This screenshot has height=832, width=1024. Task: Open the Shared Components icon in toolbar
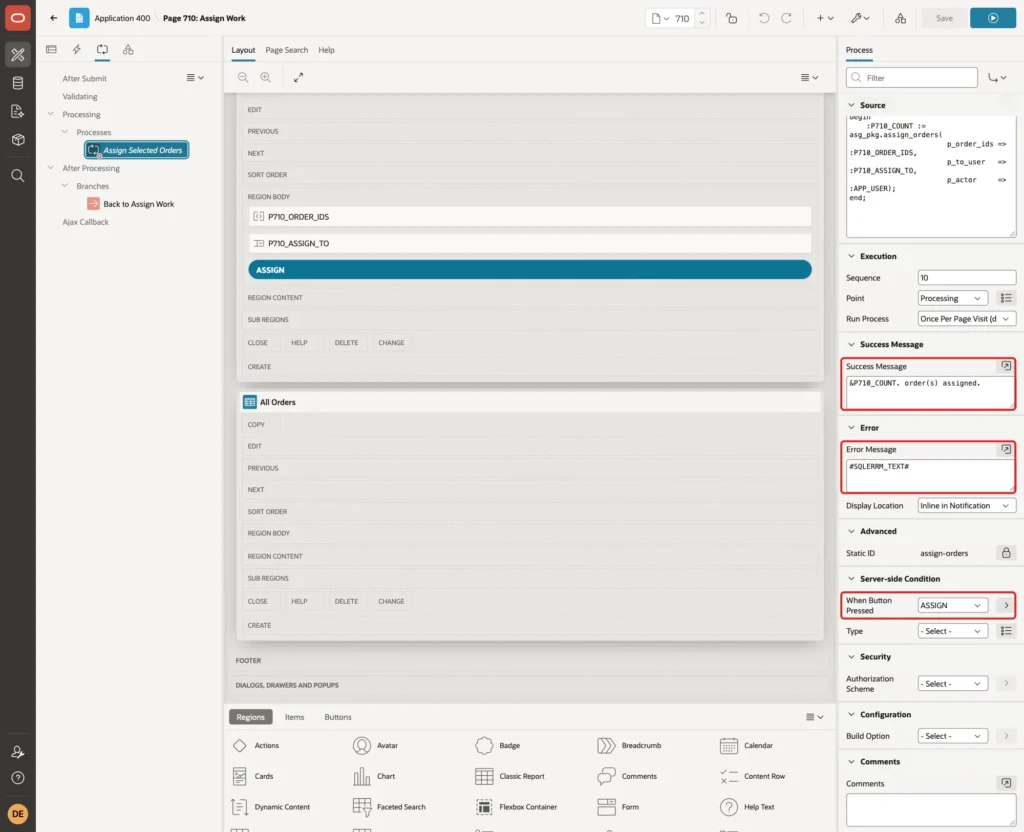pyautogui.click(x=901, y=18)
